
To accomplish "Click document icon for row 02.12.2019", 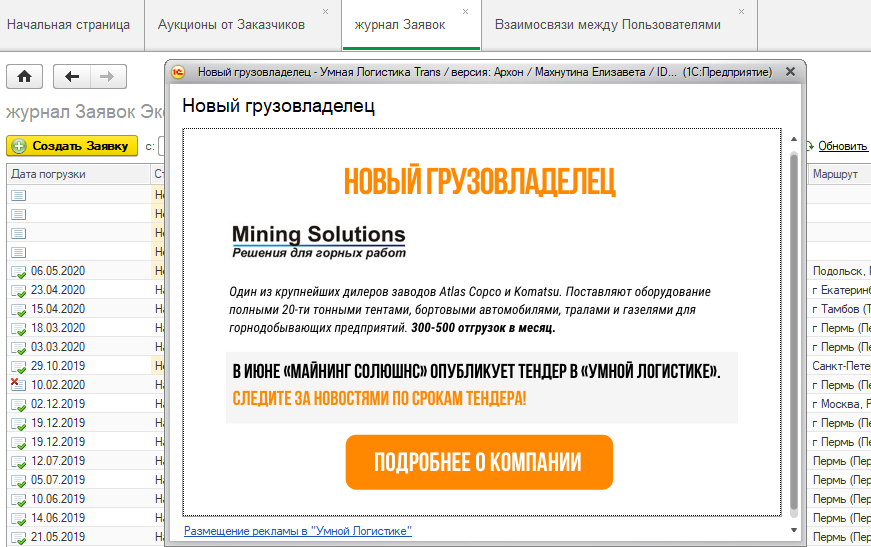I will pos(19,404).
